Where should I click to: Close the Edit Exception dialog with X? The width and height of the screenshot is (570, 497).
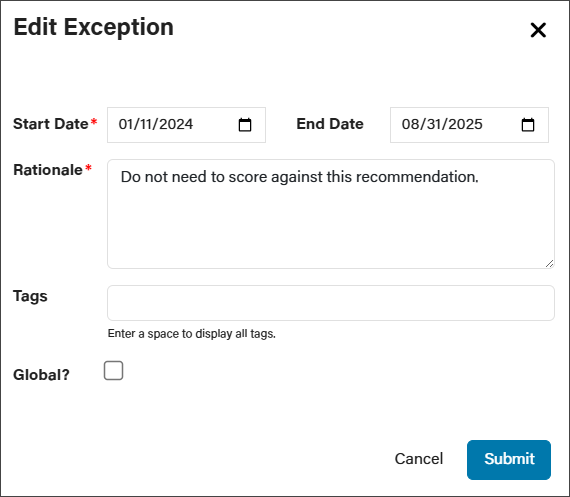(538, 30)
